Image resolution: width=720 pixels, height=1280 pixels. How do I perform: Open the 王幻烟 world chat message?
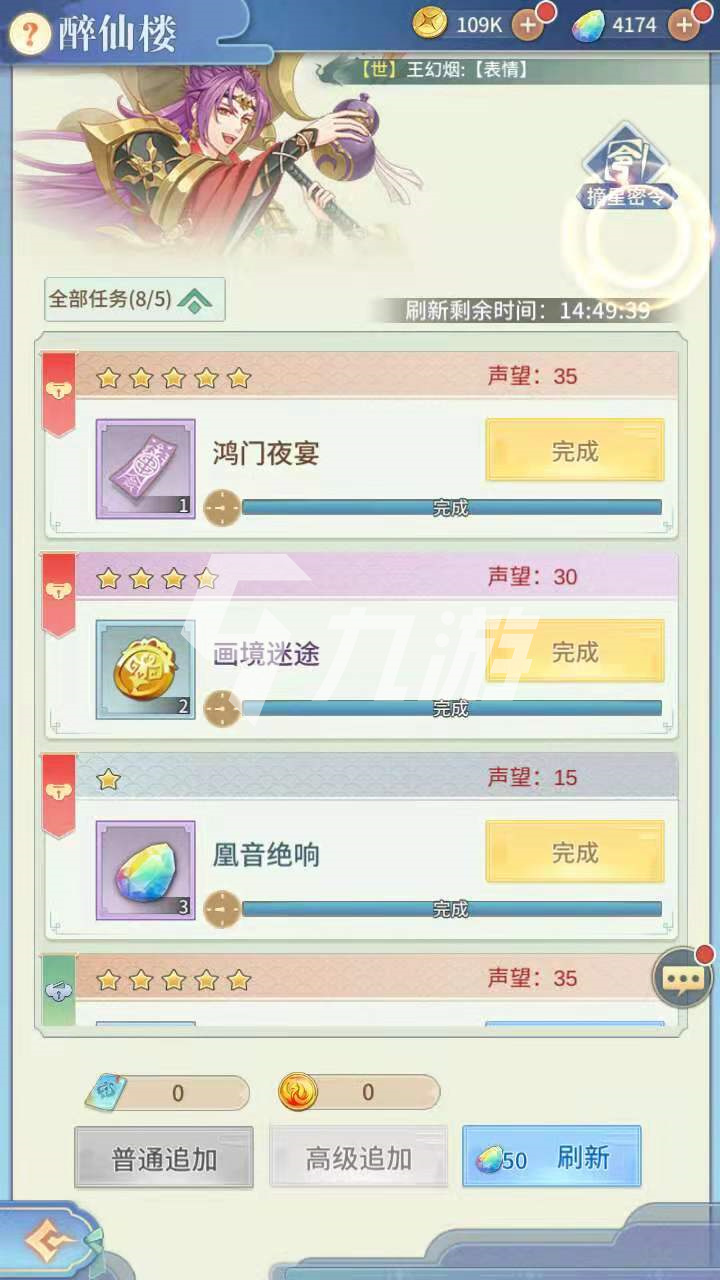445,70
